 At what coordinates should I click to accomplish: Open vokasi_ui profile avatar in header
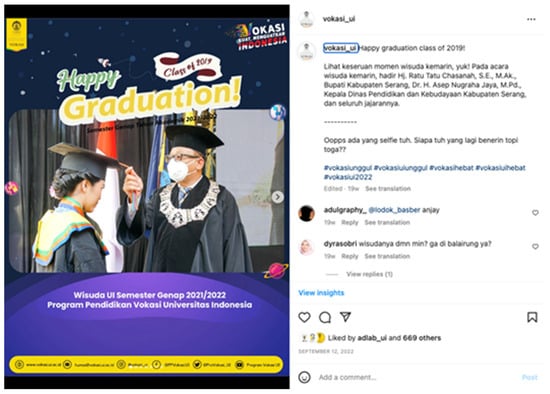click(307, 19)
